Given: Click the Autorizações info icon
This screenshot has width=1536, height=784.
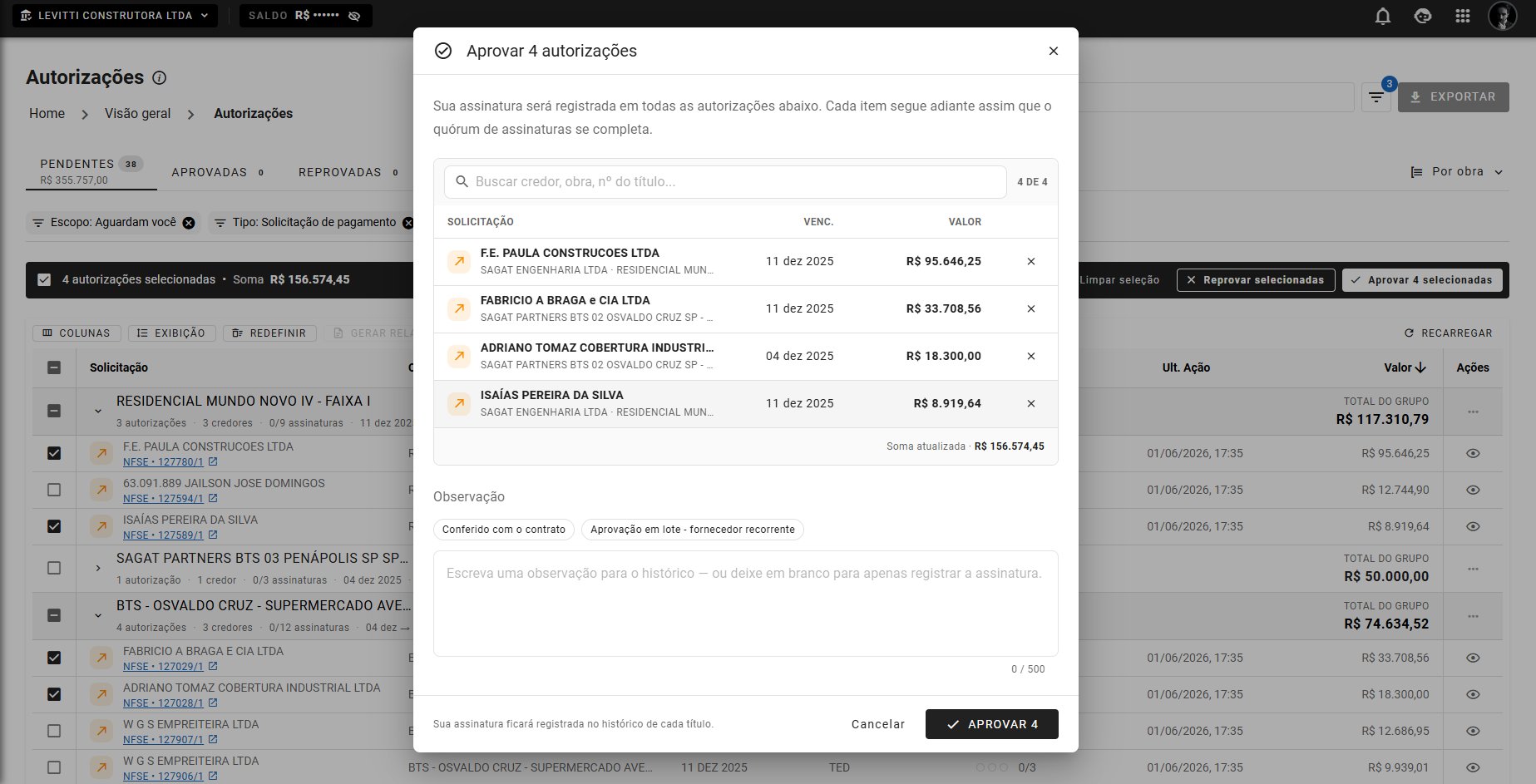Looking at the screenshot, I should [160, 77].
